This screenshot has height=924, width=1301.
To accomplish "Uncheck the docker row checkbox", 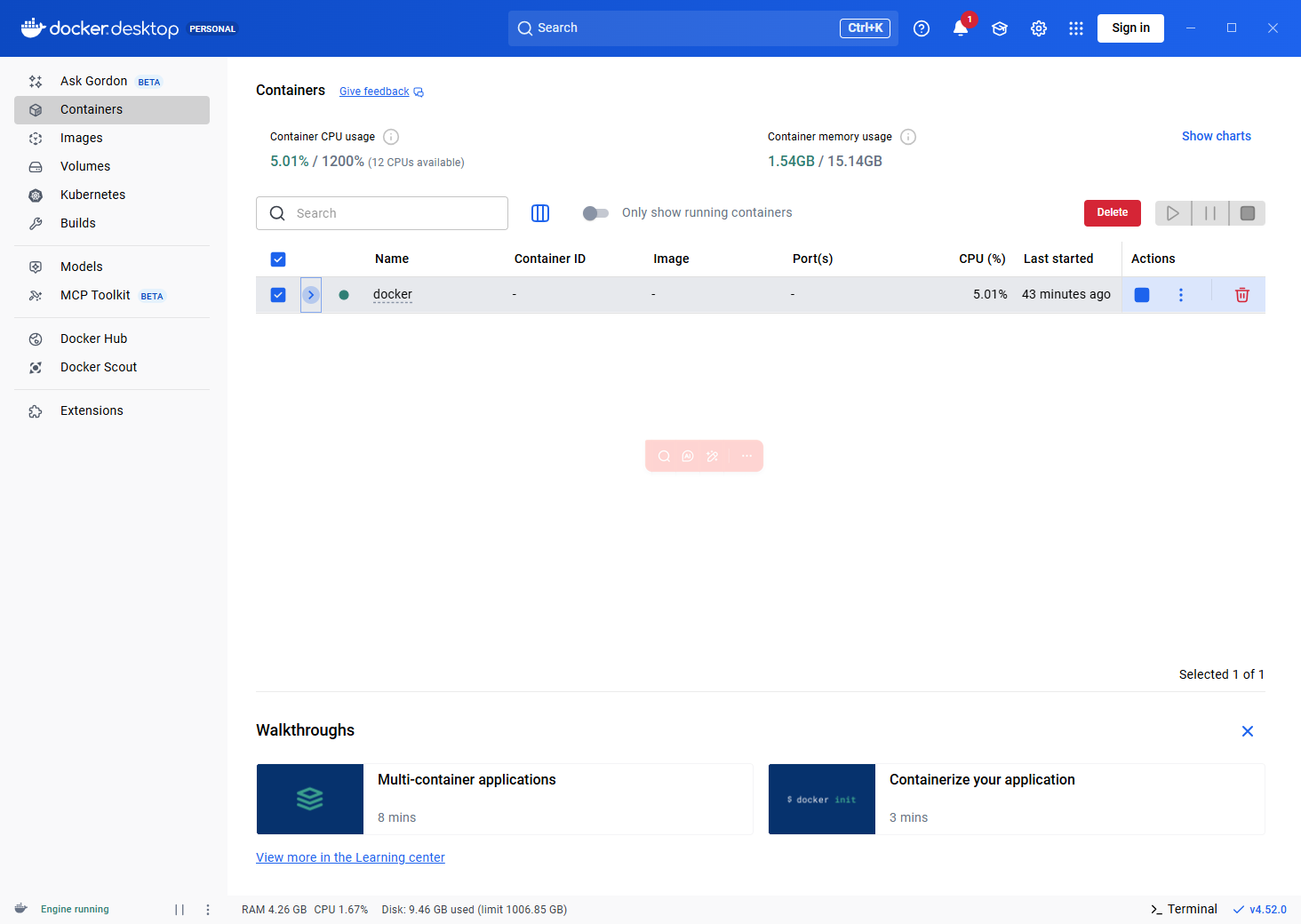I will point(278,295).
